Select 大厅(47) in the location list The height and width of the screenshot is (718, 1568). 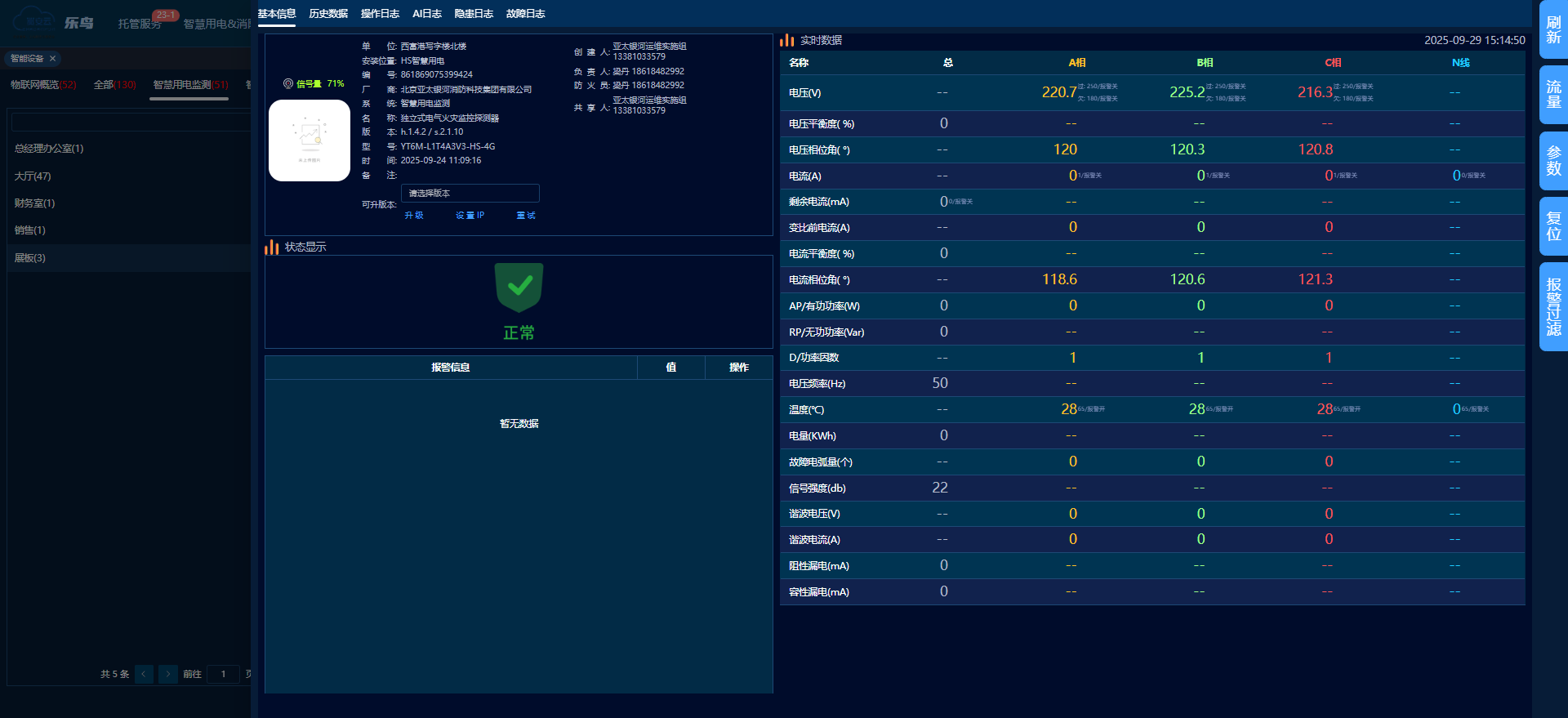[x=33, y=176]
